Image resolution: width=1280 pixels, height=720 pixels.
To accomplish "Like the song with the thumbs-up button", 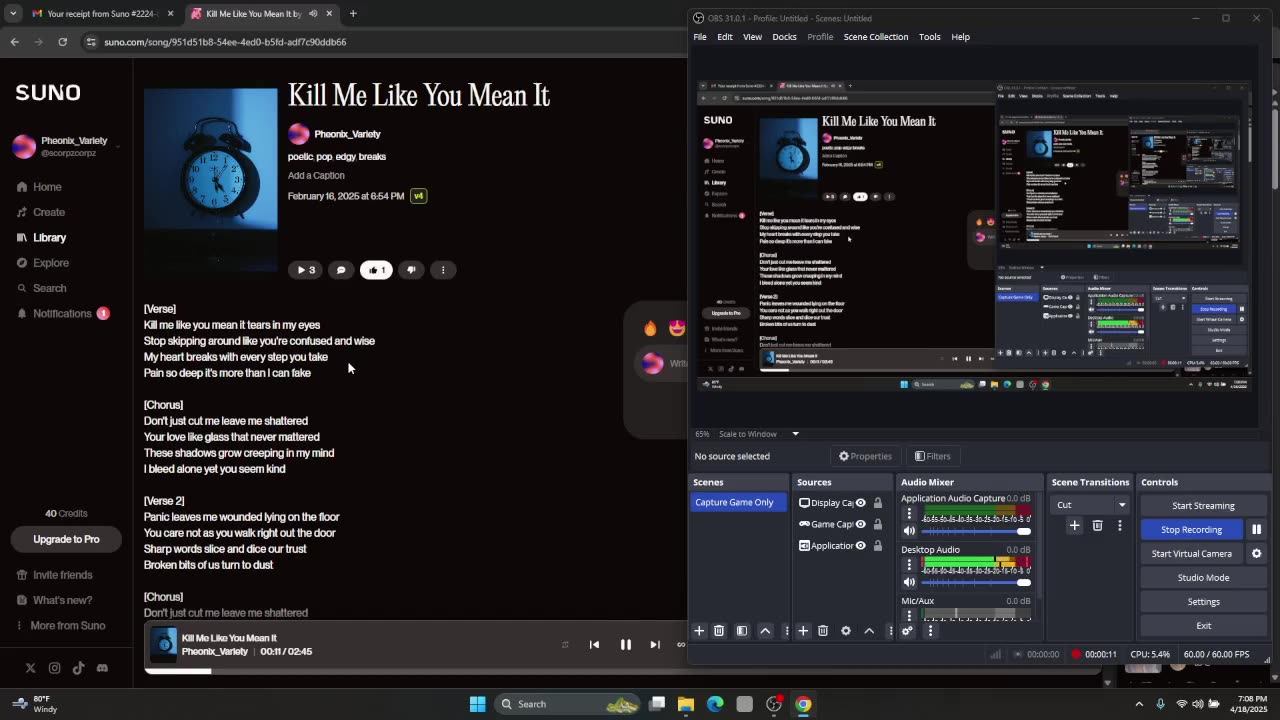I will (376, 270).
